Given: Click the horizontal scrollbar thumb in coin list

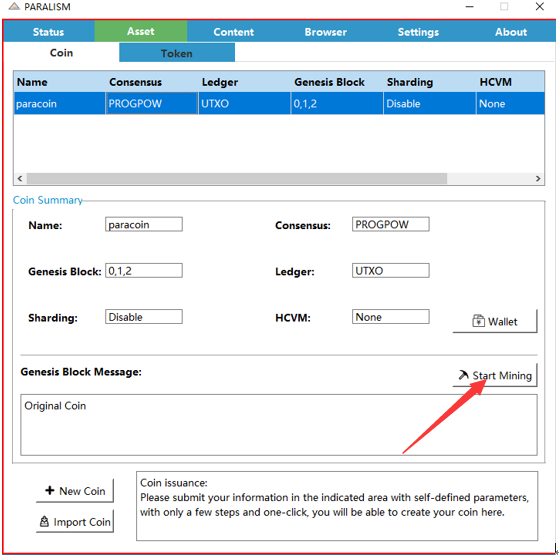Looking at the screenshot, I should (x=237, y=178).
